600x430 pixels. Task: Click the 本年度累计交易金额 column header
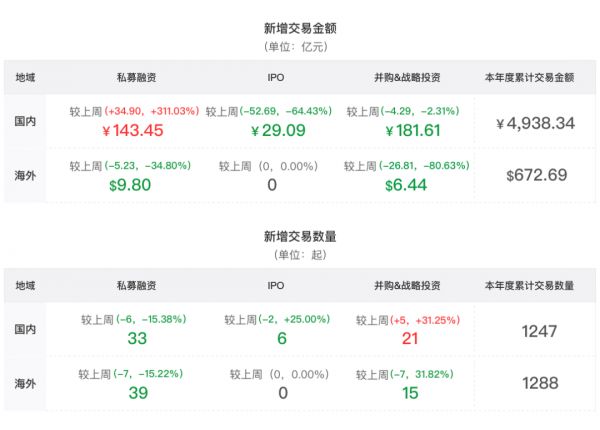[536, 77]
